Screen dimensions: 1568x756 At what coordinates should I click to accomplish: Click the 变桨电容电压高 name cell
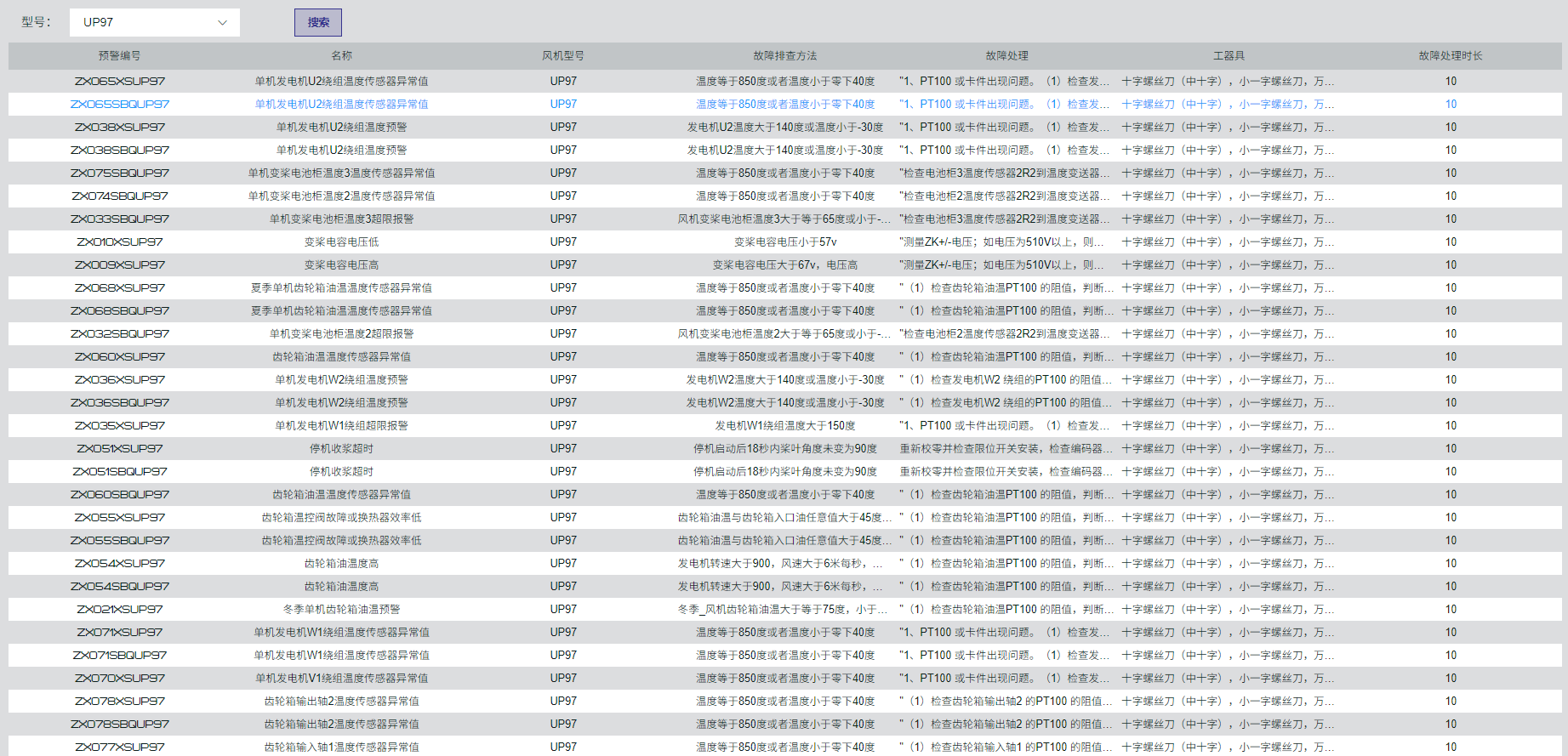point(341,265)
